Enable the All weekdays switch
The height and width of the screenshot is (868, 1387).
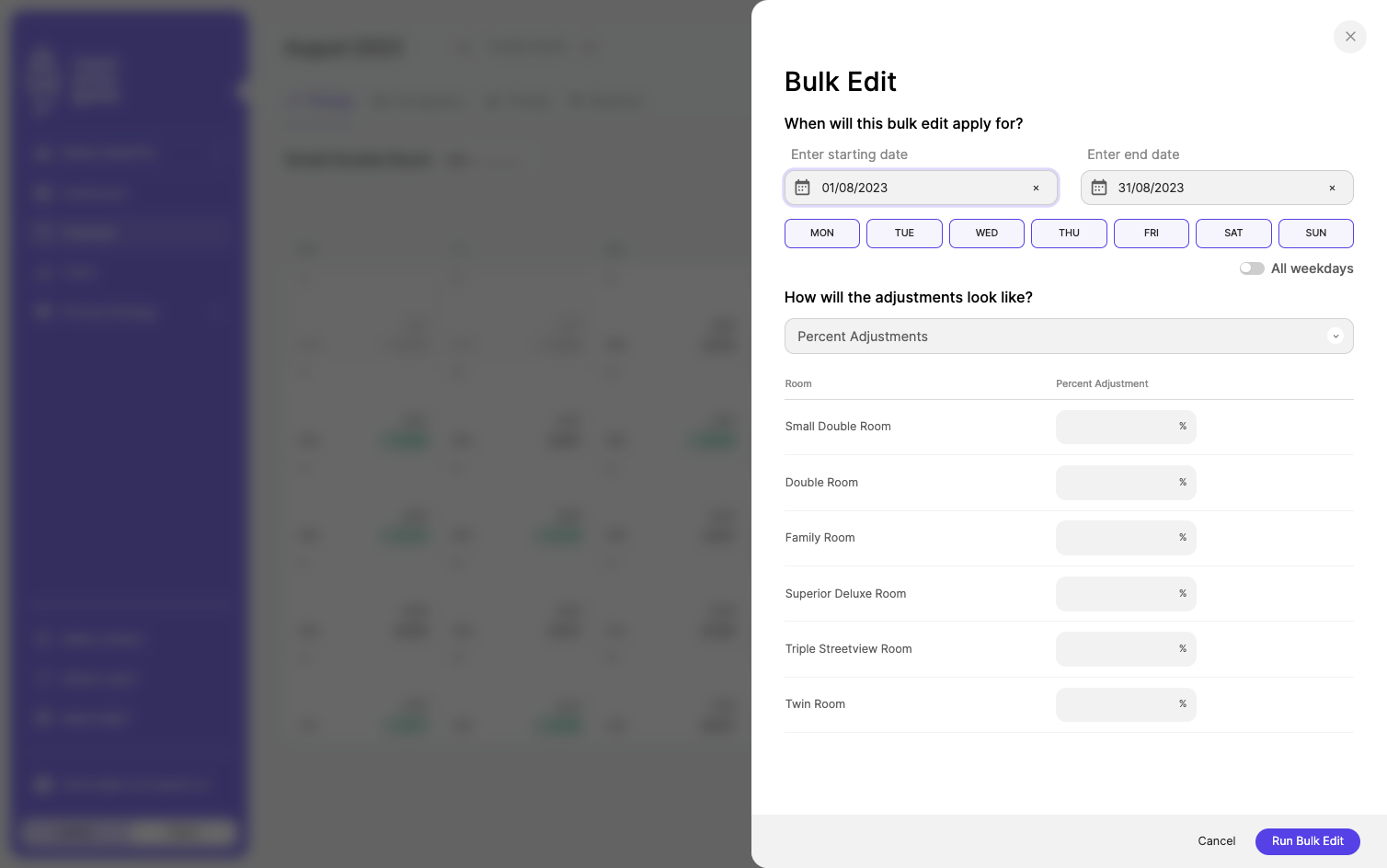pos(1252,268)
